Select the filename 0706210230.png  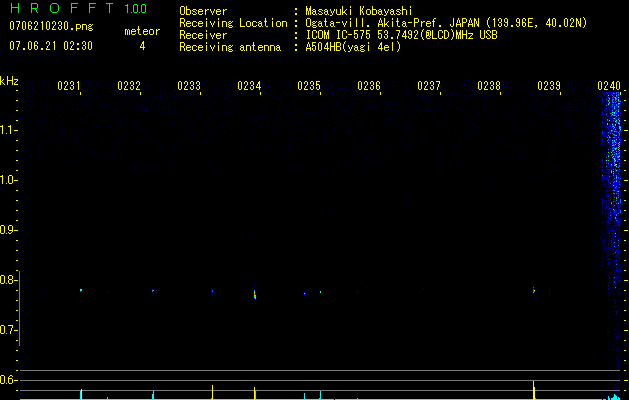point(51,26)
